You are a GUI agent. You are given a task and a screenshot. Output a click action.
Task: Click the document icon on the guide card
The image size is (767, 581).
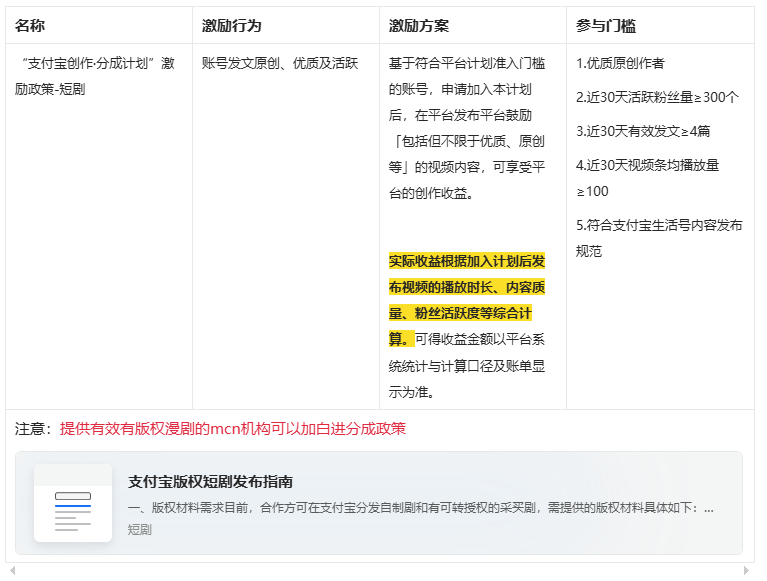coord(73,503)
